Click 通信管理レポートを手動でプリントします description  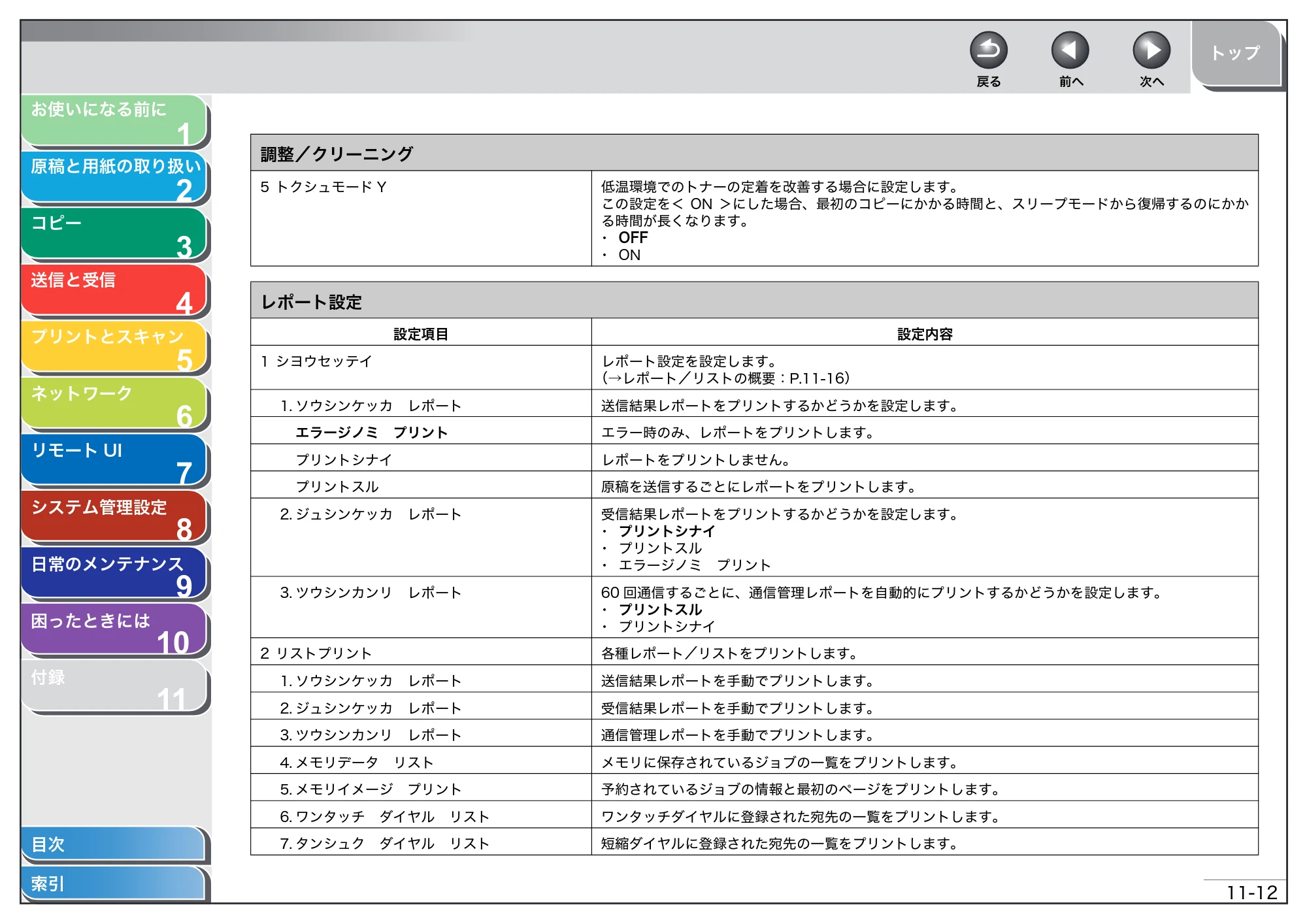point(737,734)
